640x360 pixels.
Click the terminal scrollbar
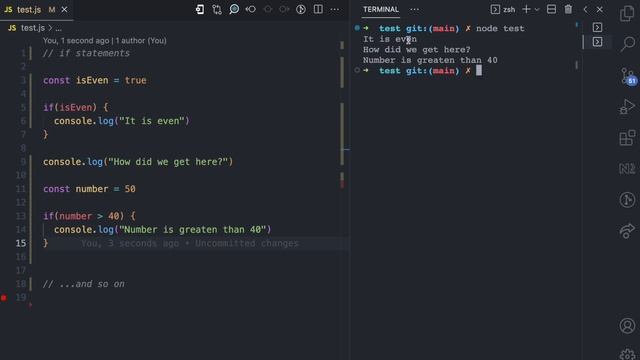point(577,64)
